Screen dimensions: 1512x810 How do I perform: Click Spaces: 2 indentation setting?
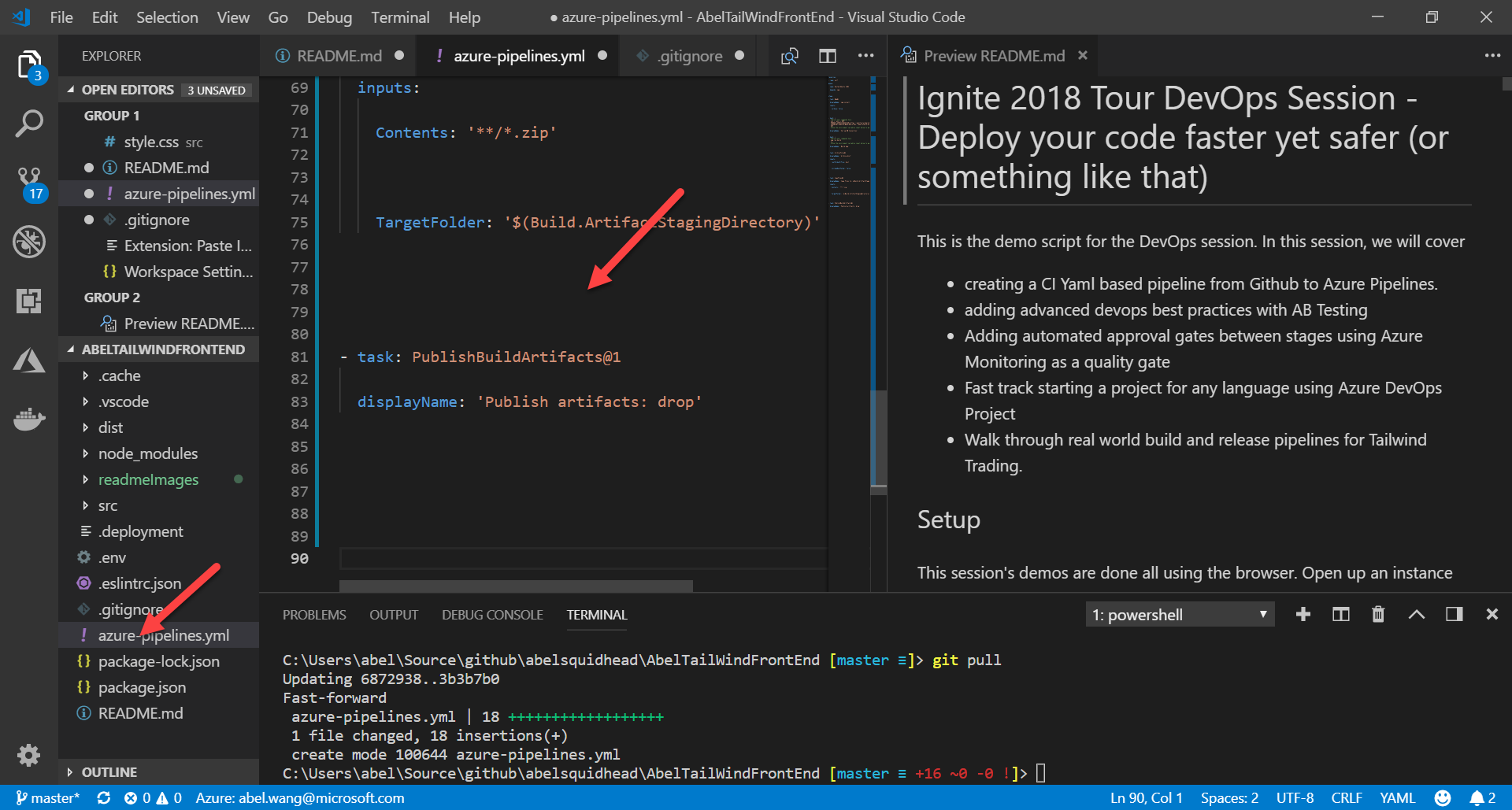click(x=1229, y=797)
